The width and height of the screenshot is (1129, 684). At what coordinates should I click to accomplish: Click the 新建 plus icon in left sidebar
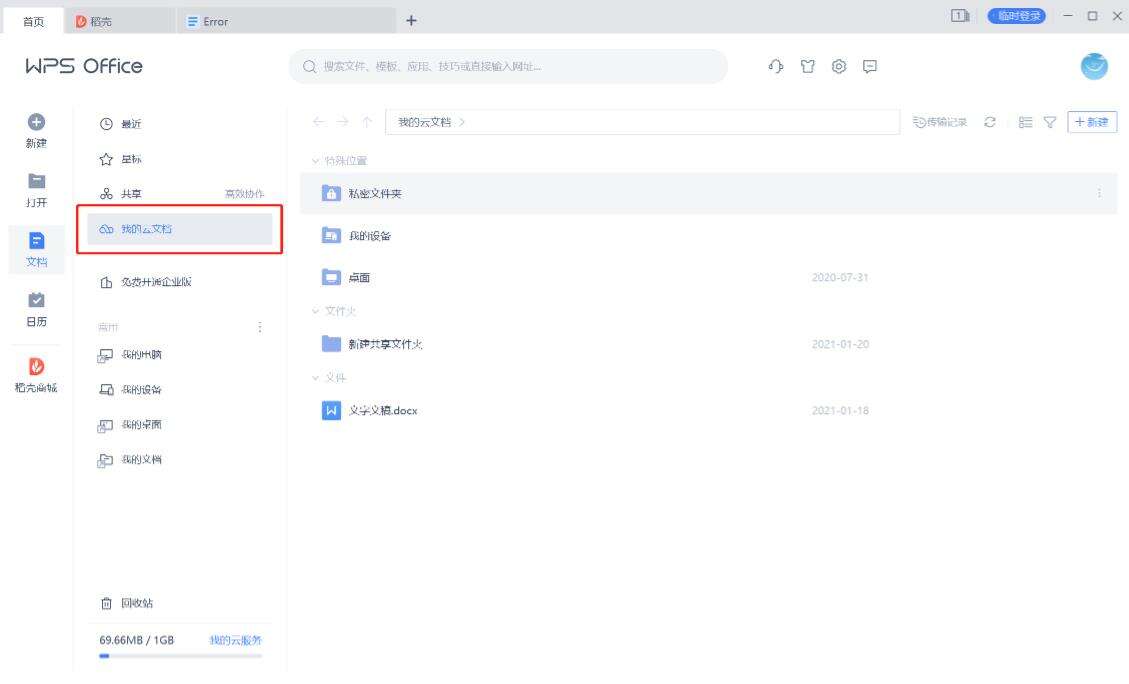36,124
